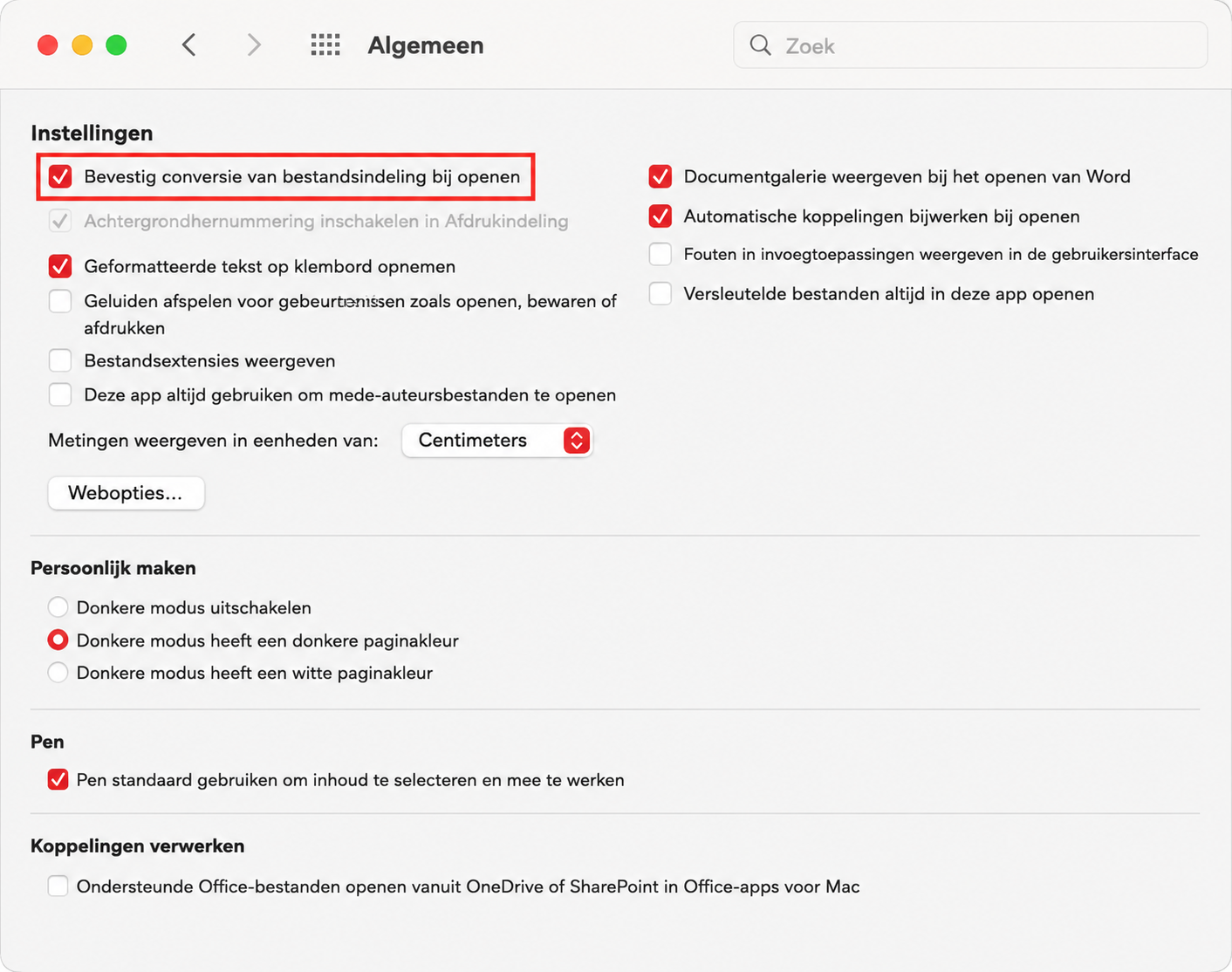The width and height of the screenshot is (1232, 972).
Task: Show all preferences via grid icon
Action: 325,44
